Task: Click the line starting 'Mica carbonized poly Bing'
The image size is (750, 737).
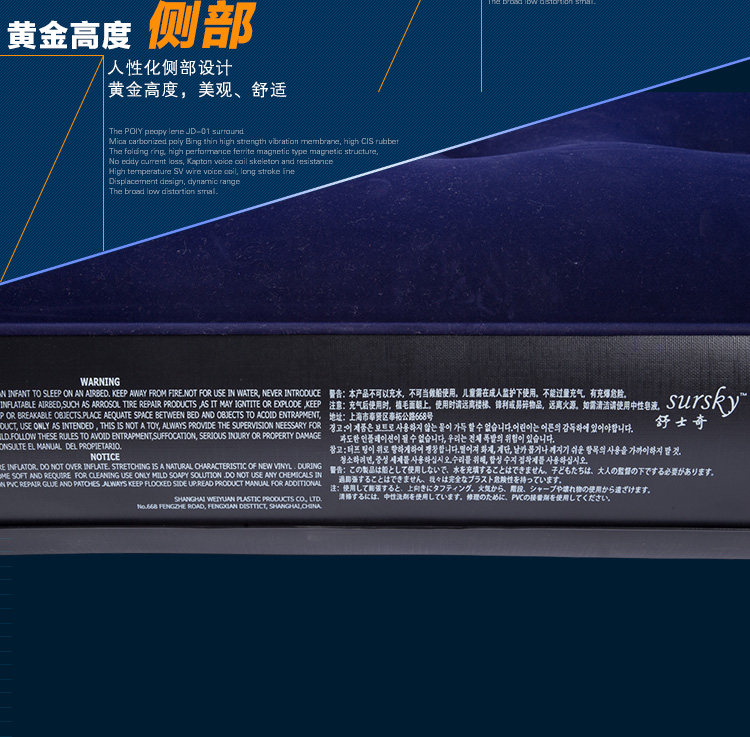Action: (254, 141)
